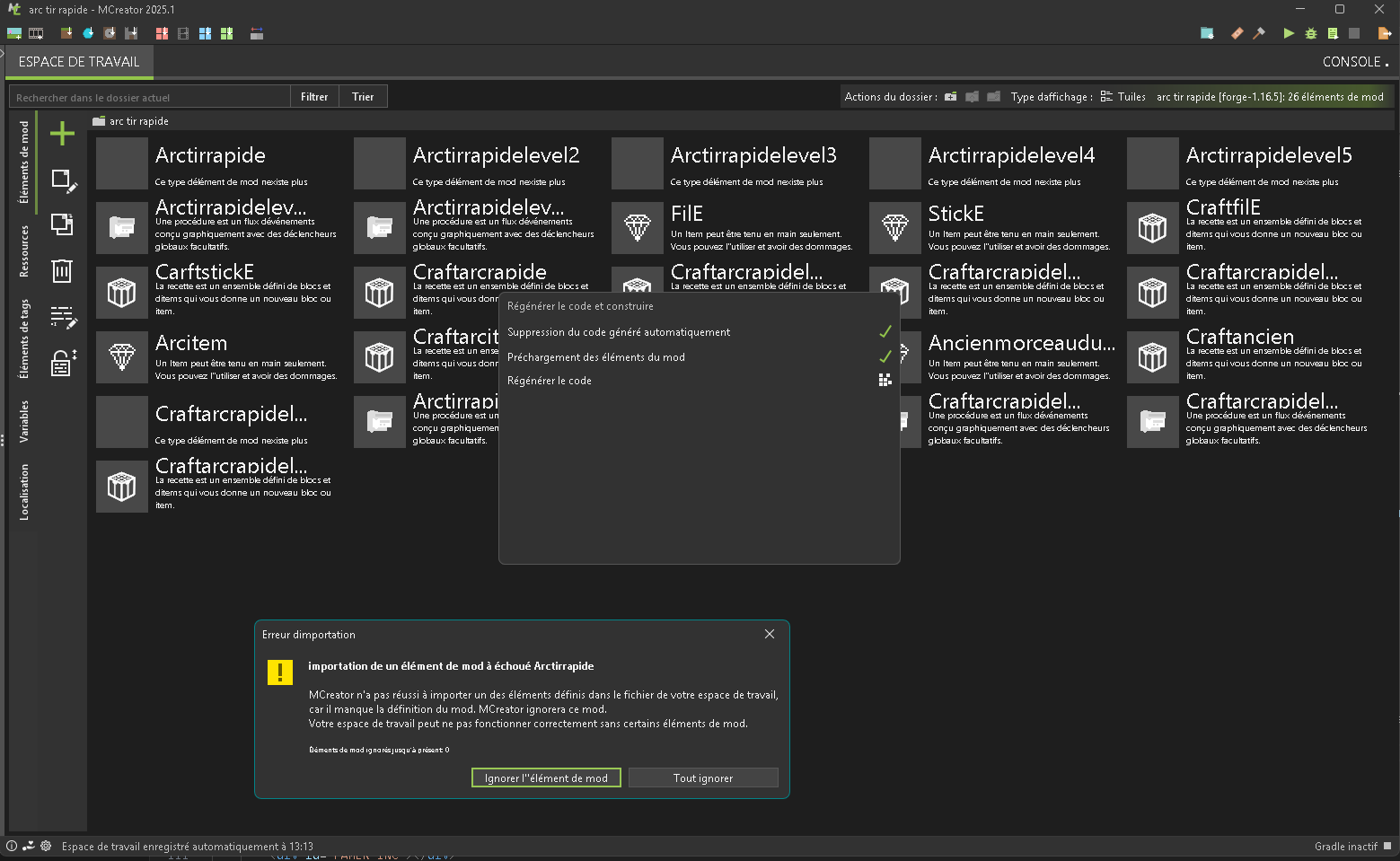Click the duplicate element icon in sidebar
The height and width of the screenshot is (861, 1400).
pyautogui.click(x=62, y=224)
